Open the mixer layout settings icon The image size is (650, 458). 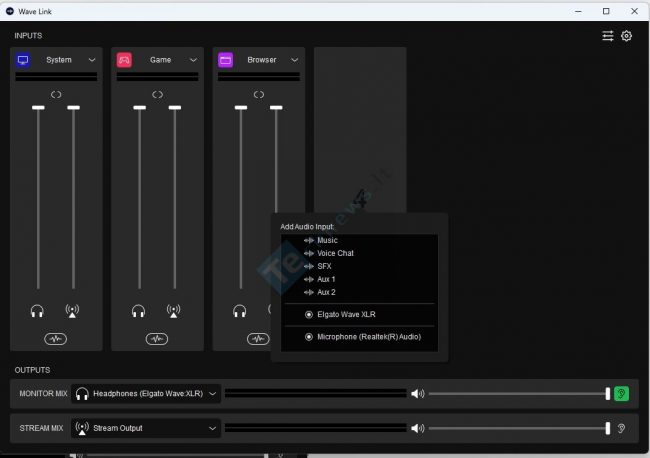(608, 36)
